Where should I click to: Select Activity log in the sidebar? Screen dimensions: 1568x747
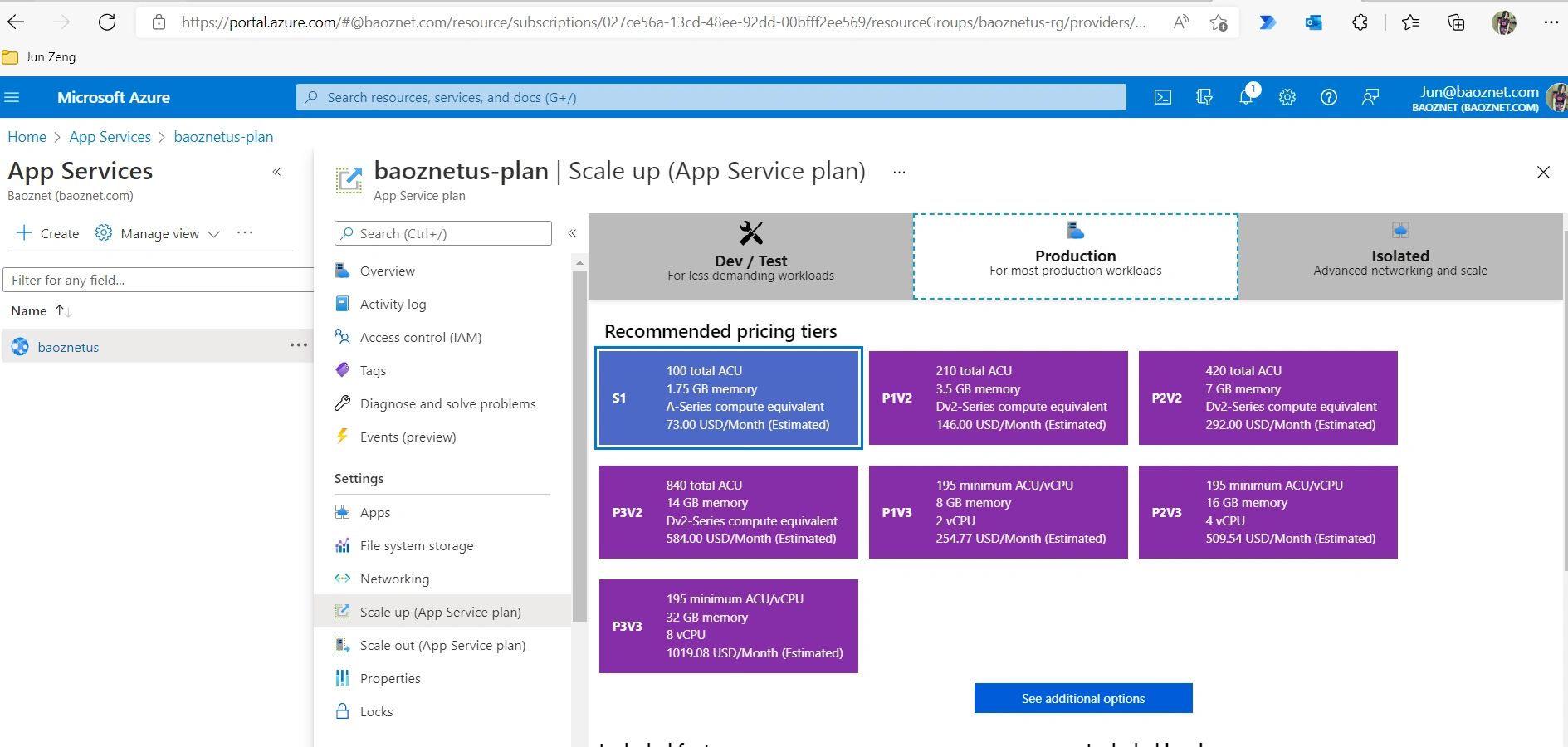tap(393, 304)
